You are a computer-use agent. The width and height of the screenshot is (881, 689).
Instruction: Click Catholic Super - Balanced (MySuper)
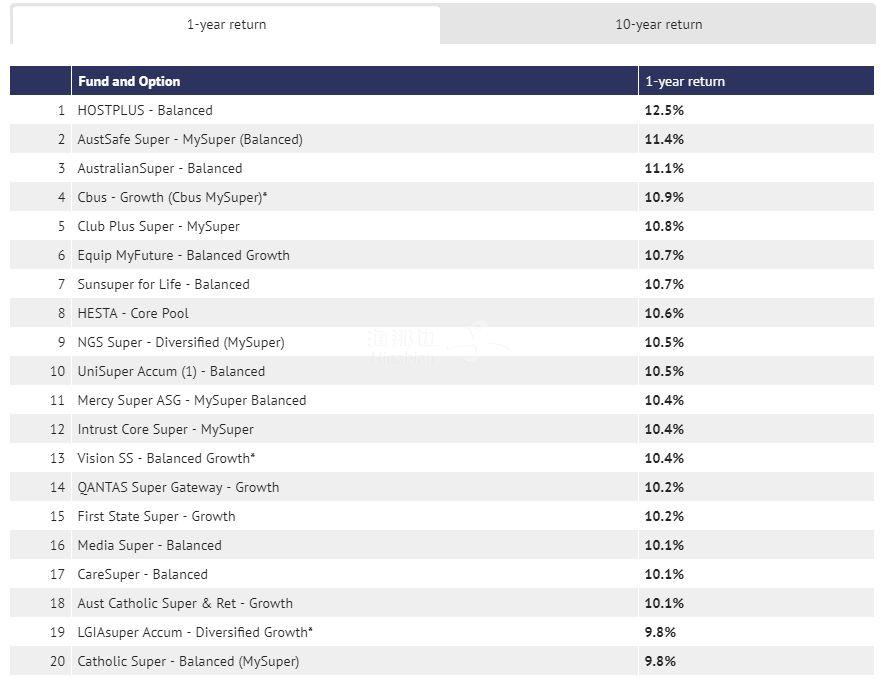click(x=188, y=661)
